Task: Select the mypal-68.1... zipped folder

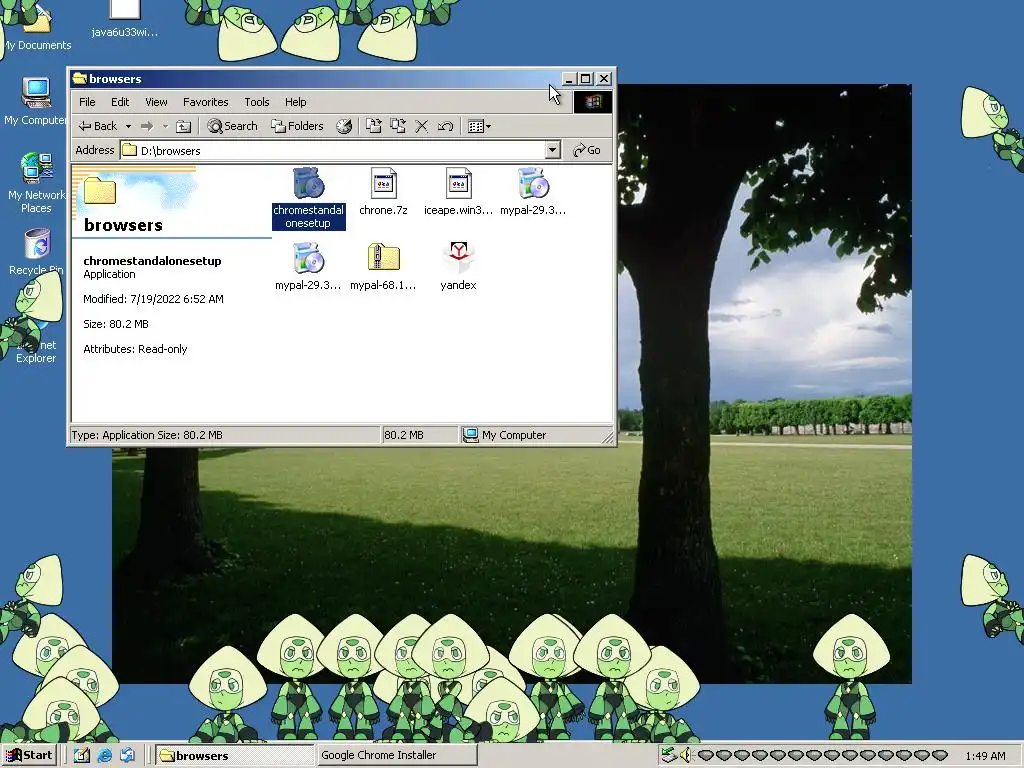Action: coord(383,266)
